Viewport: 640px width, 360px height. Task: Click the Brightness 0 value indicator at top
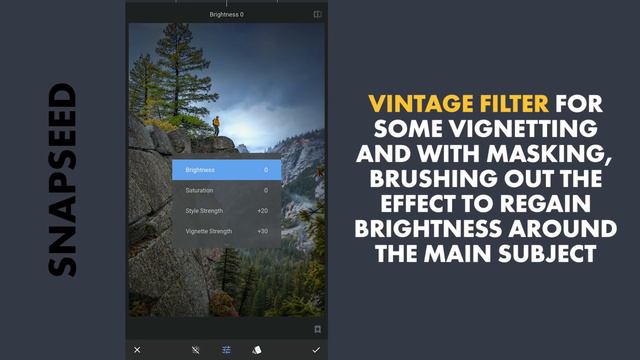point(227,14)
